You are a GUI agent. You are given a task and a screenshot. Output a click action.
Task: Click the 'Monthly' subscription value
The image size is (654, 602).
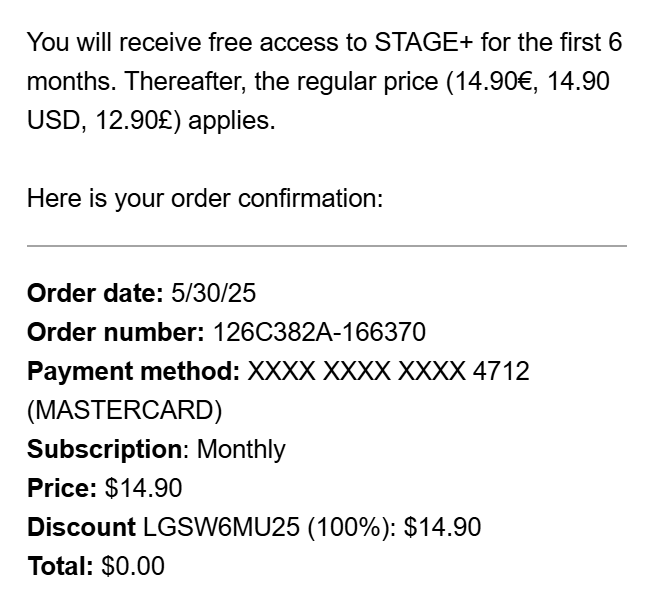241,449
